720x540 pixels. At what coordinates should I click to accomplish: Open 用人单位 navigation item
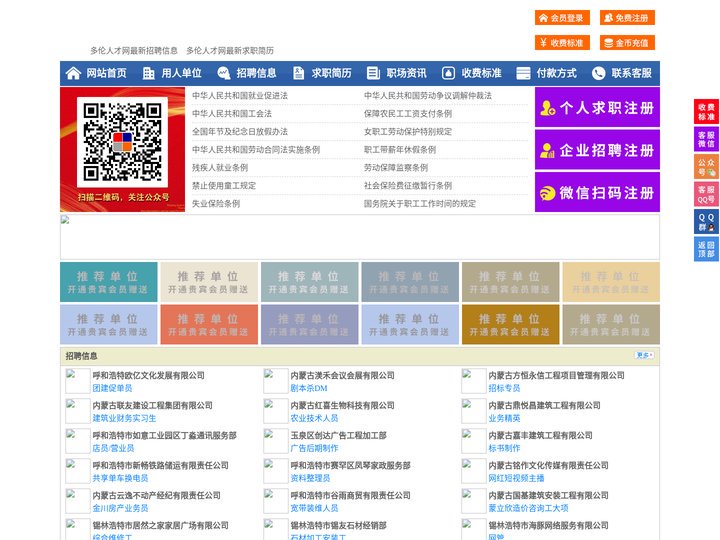[181, 73]
